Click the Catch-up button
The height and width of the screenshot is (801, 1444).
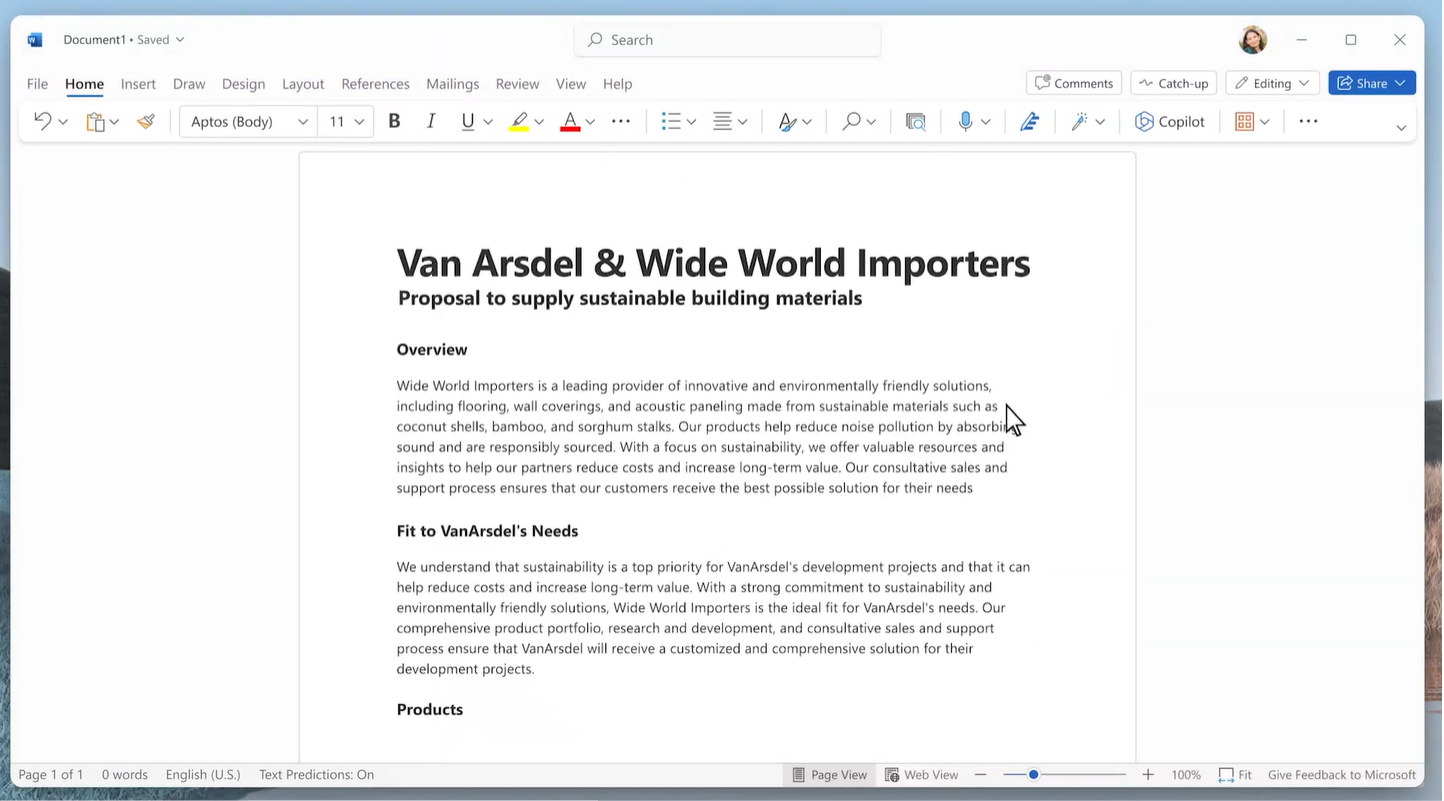[1173, 83]
